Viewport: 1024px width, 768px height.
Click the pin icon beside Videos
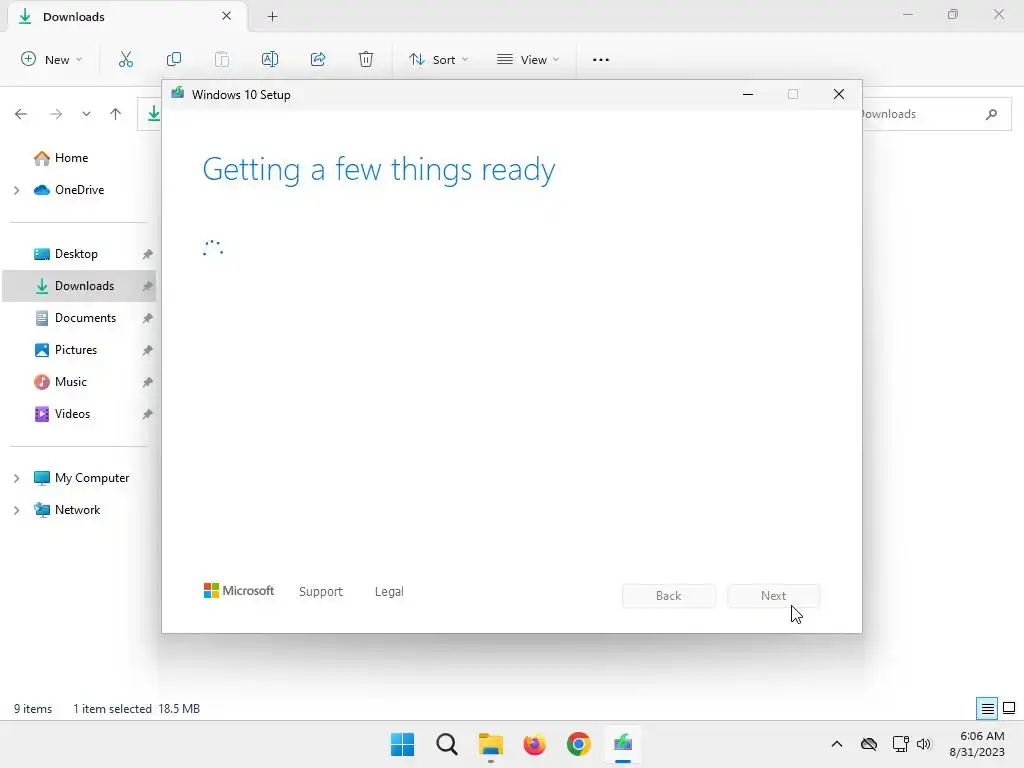pos(148,414)
